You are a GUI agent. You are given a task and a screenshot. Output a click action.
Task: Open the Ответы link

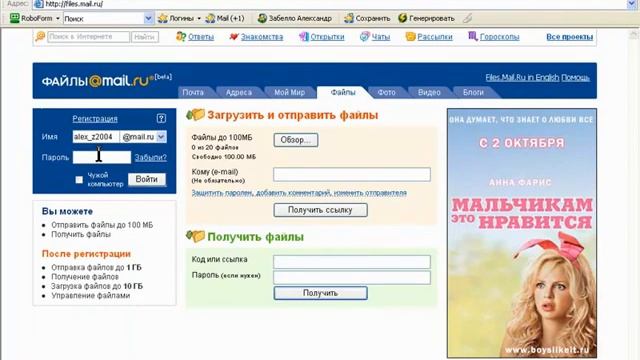coord(200,37)
